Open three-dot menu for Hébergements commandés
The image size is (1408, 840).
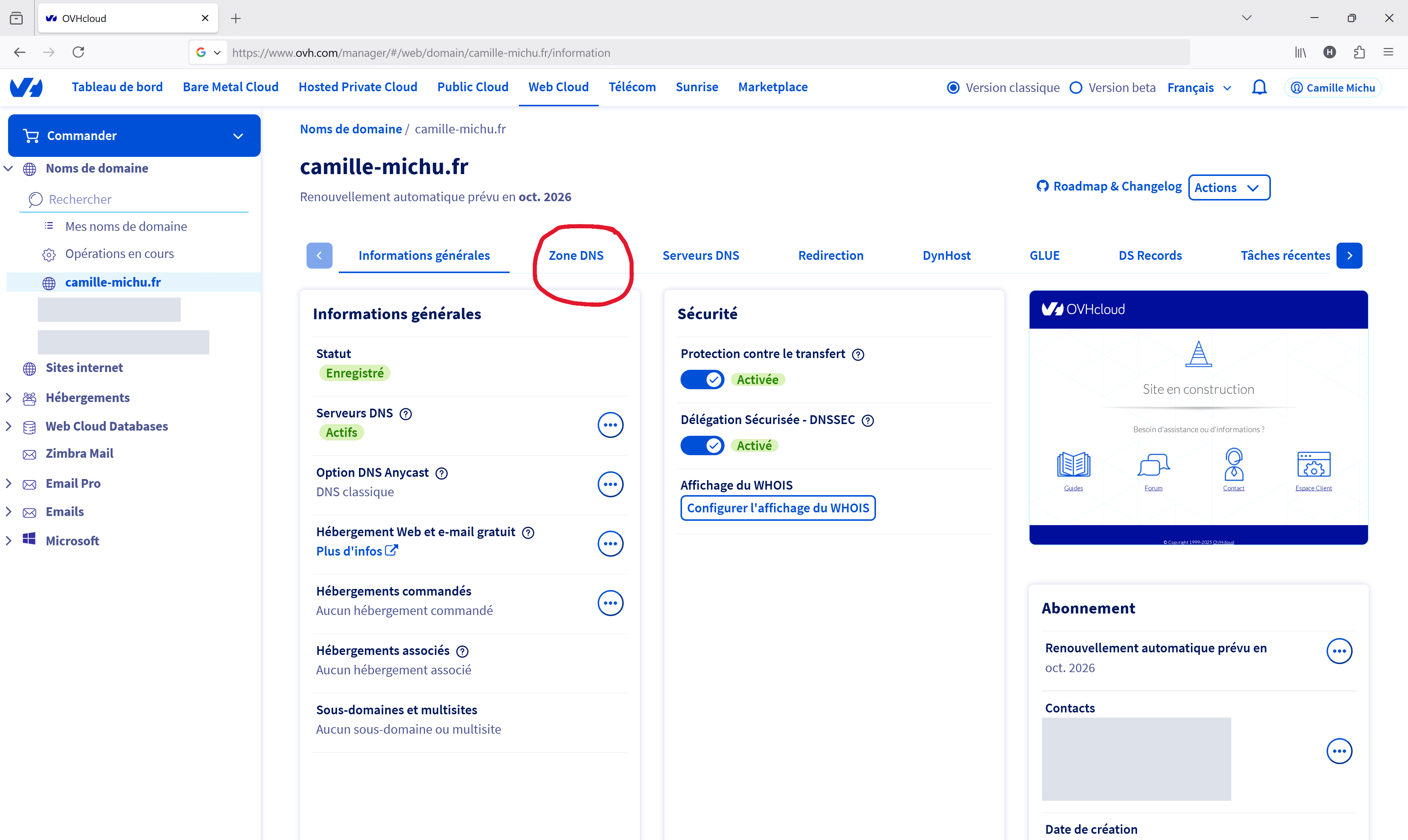point(610,603)
